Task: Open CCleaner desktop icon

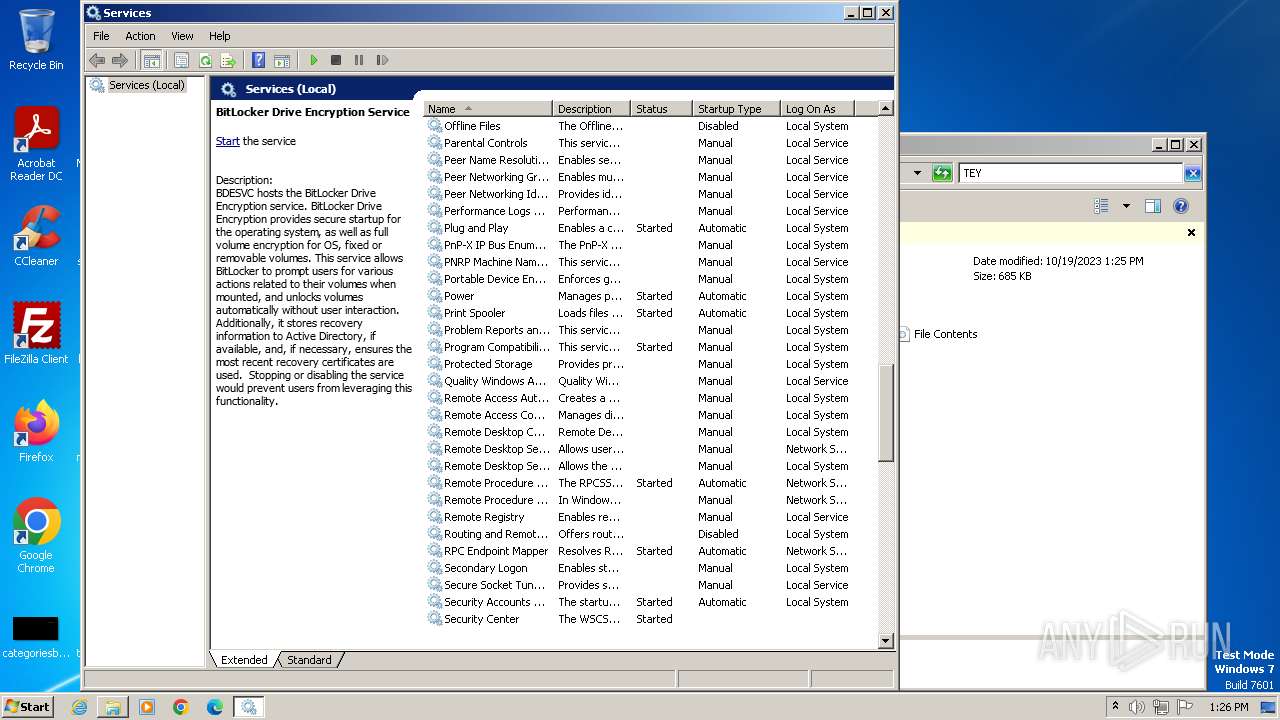Action: pyautogui.click(x=36, y=236)
